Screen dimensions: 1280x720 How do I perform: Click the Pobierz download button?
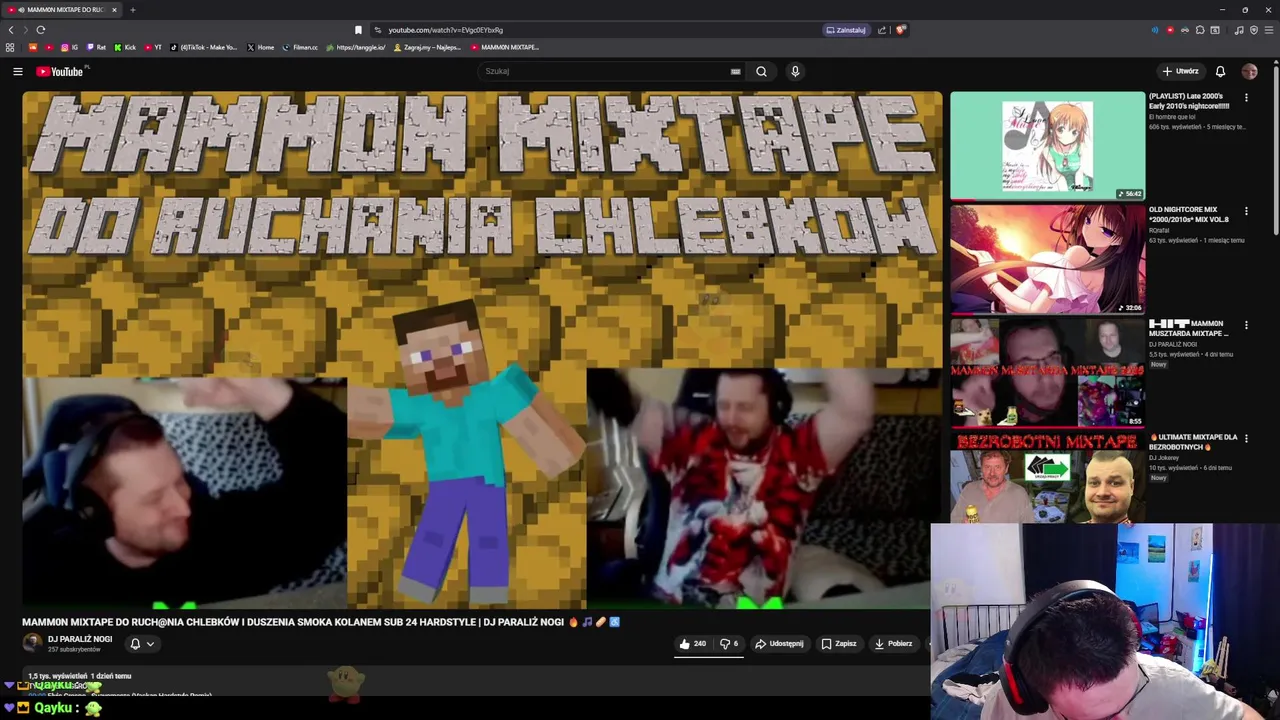point(893,644)
